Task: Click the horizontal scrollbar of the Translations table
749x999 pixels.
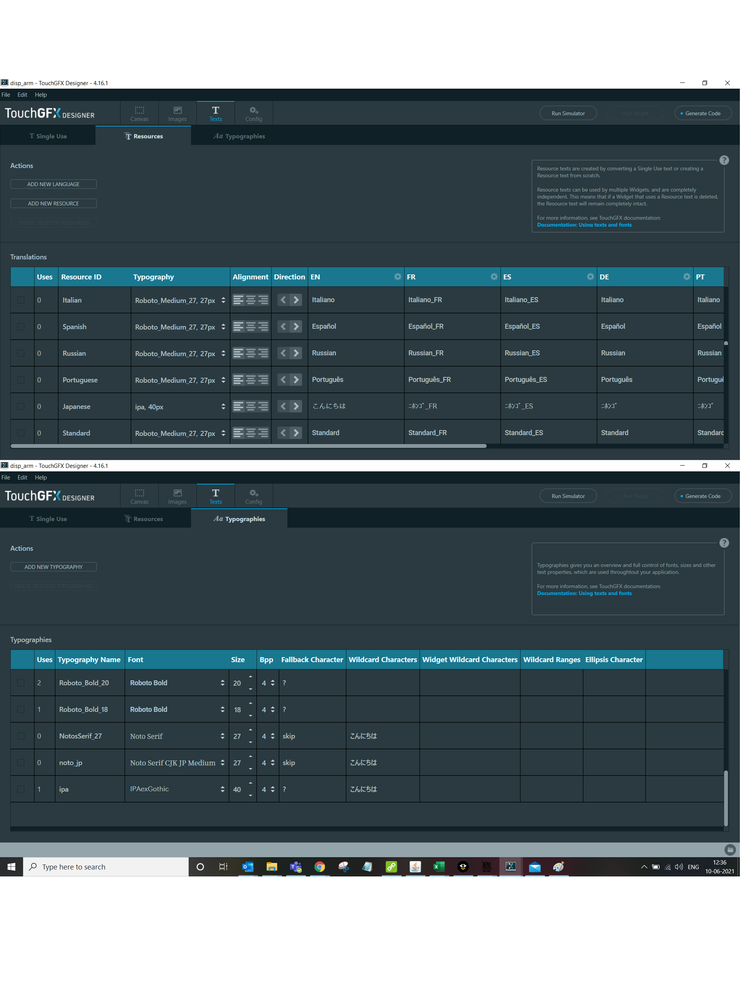Action: [x=249, y=446]
